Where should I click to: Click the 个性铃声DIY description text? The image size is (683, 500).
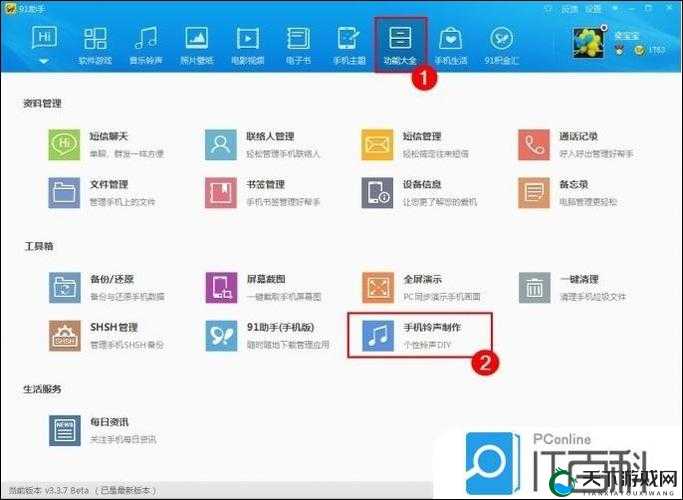(427, 345)
